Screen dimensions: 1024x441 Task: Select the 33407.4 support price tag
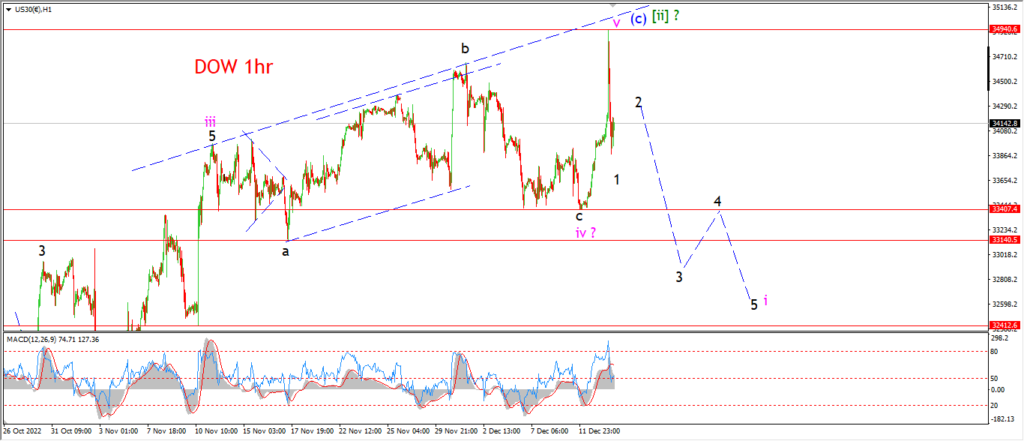pyautogui.click(x=1005, y=209)
